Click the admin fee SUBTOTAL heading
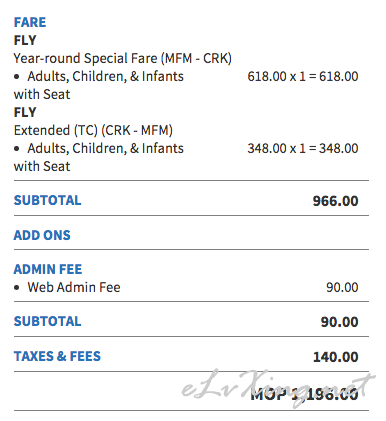This screenshot has height=421, width=386. [x=47, y=321]
